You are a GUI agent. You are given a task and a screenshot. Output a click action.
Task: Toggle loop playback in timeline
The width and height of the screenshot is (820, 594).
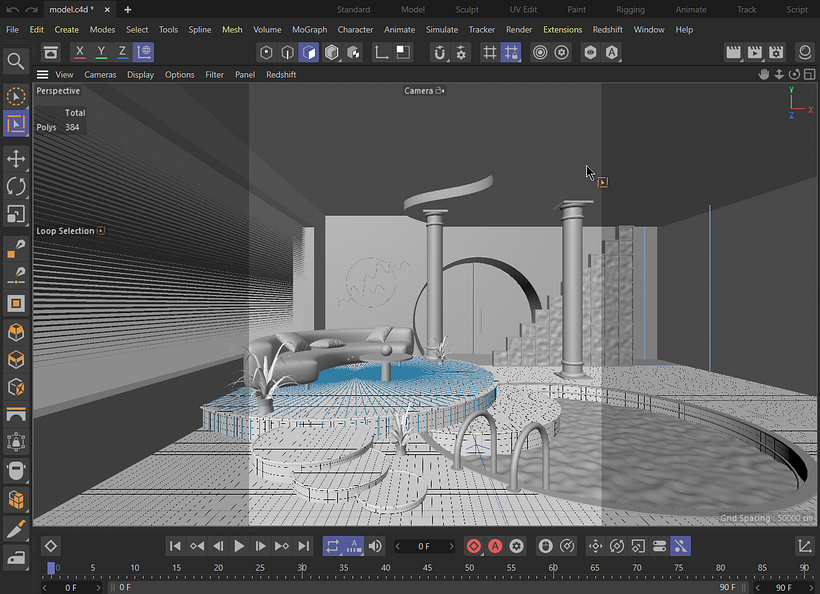333,546
